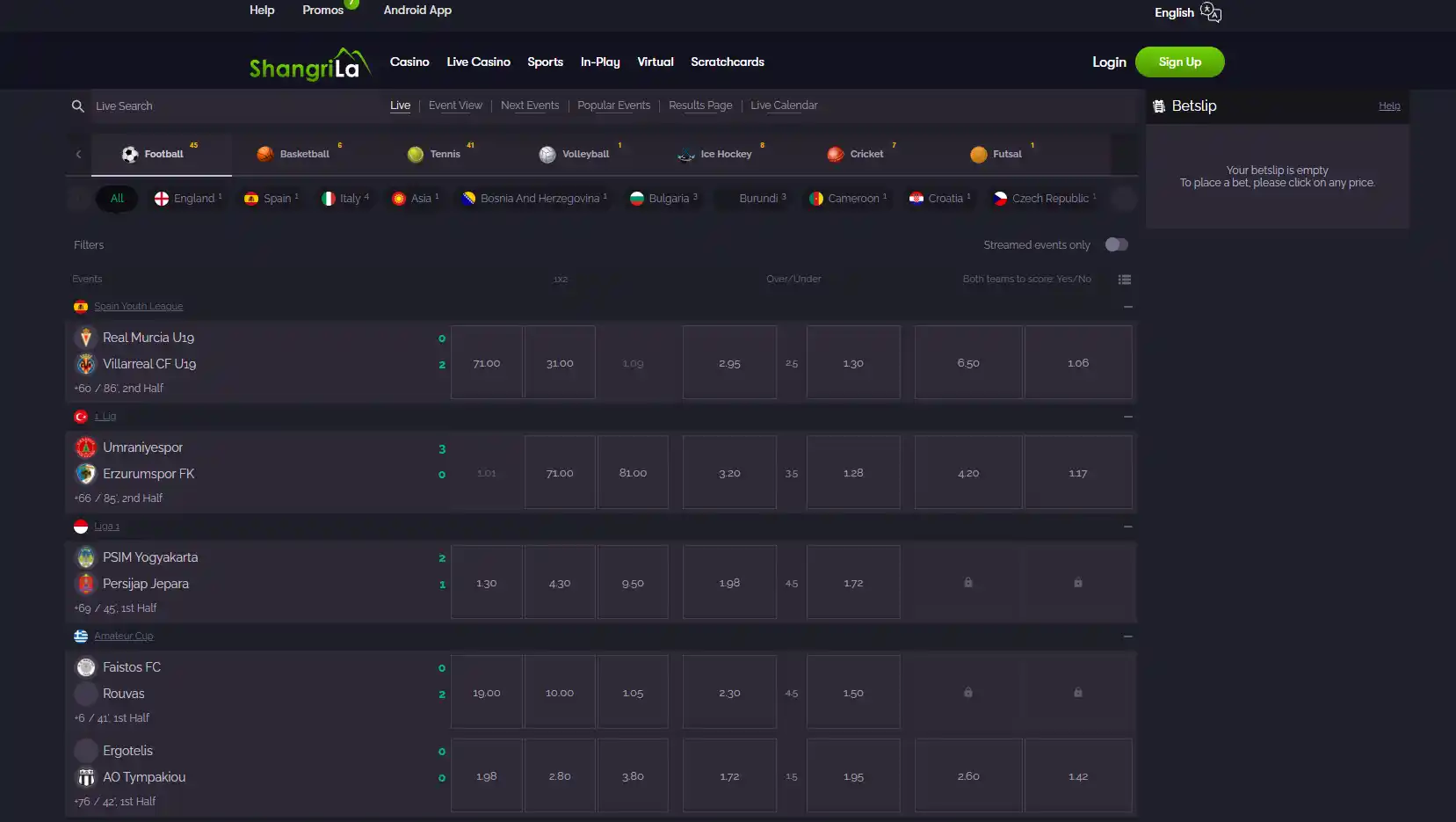Open the Betslip Help link
The height and width of the screenshot is (822, 1456).
click(x=1389, y=105)
